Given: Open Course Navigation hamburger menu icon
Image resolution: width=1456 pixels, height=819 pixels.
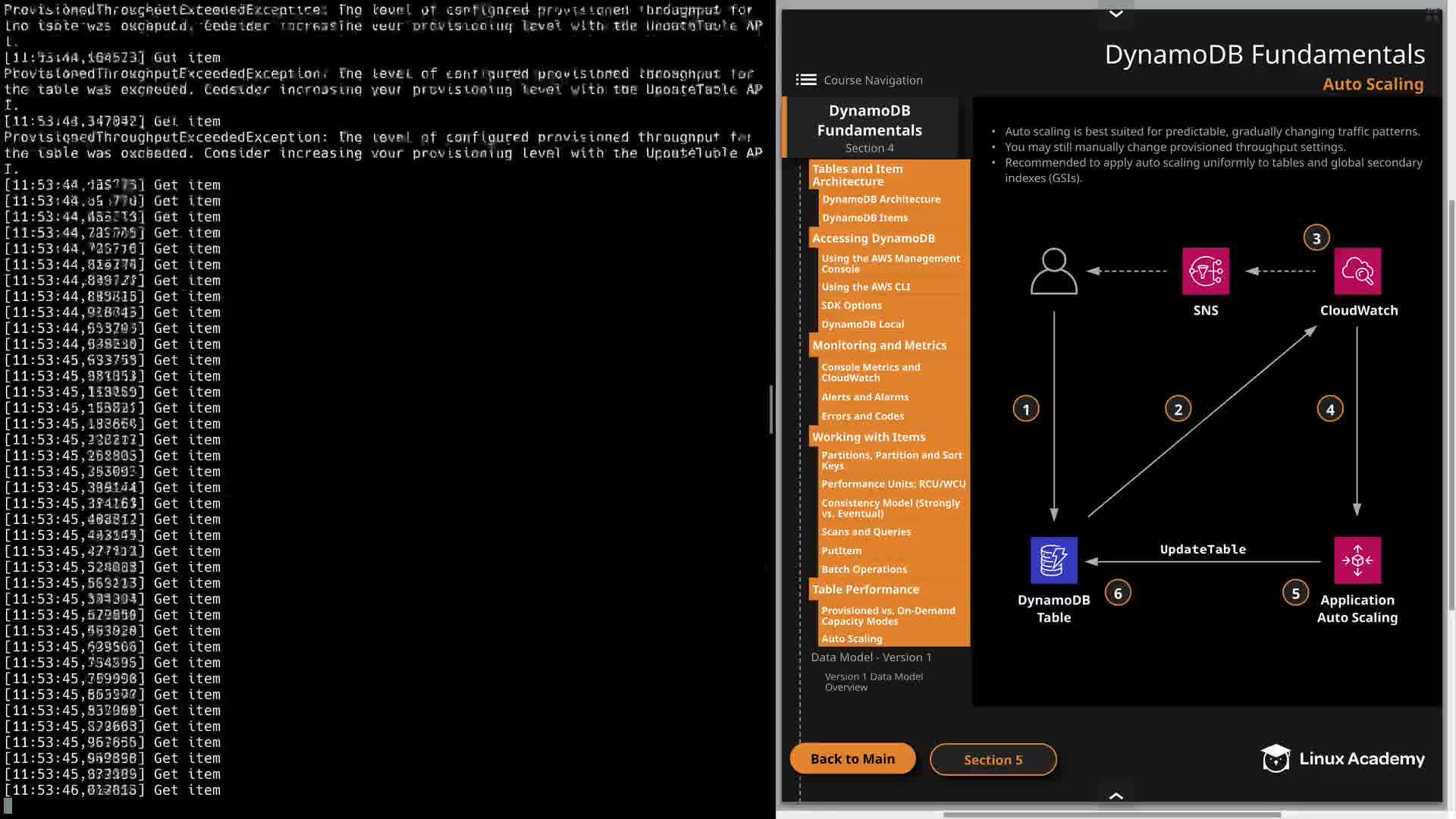Looking at the screenshot, I should point(805,80).
